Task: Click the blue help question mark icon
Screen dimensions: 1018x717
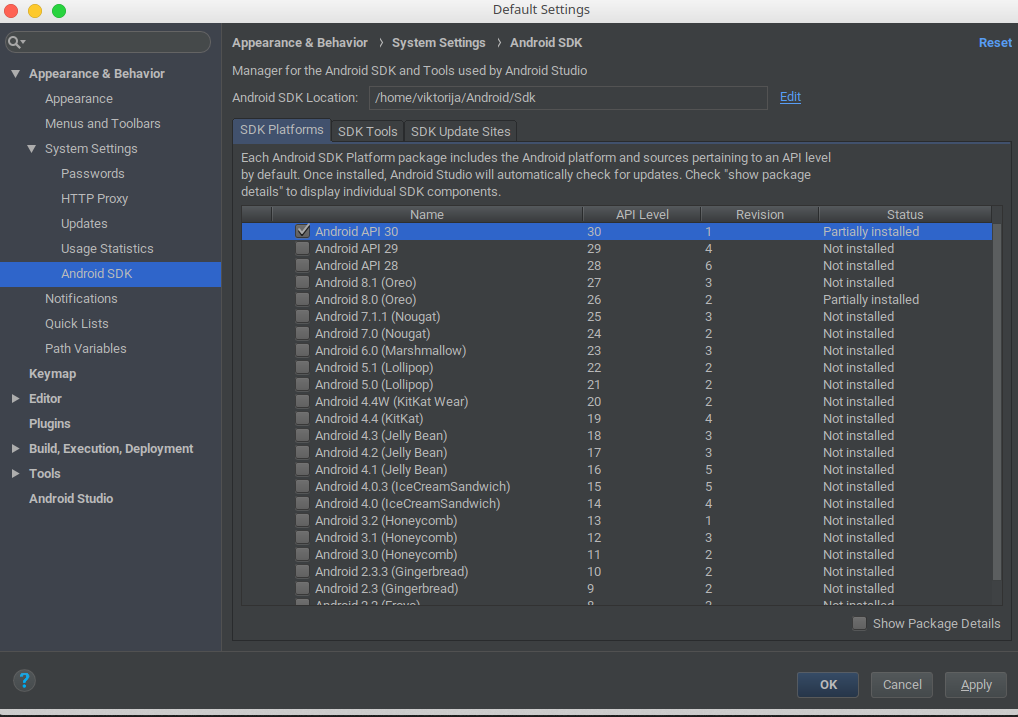Action: click(x=25, y=681)
